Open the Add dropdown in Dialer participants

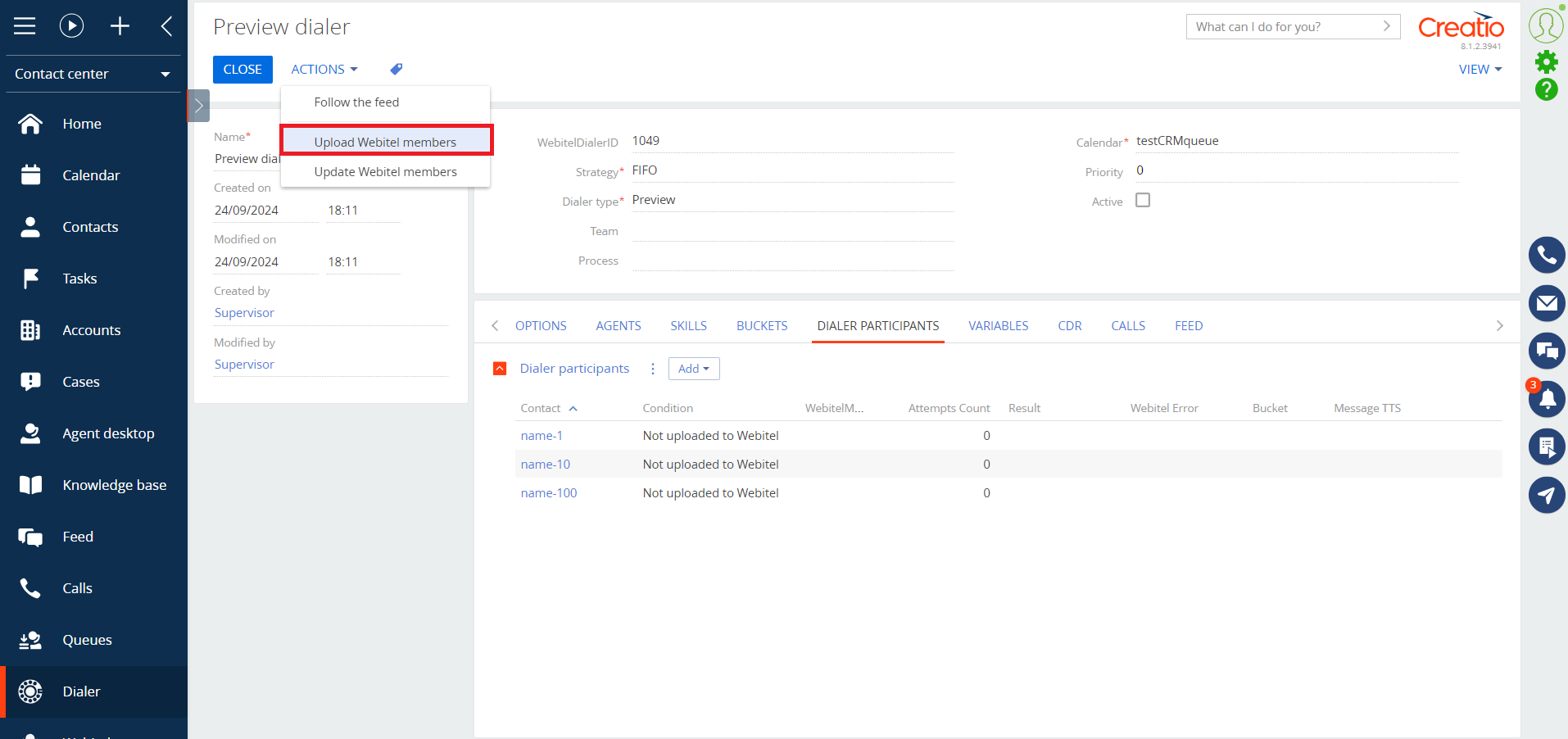(694, 369)
